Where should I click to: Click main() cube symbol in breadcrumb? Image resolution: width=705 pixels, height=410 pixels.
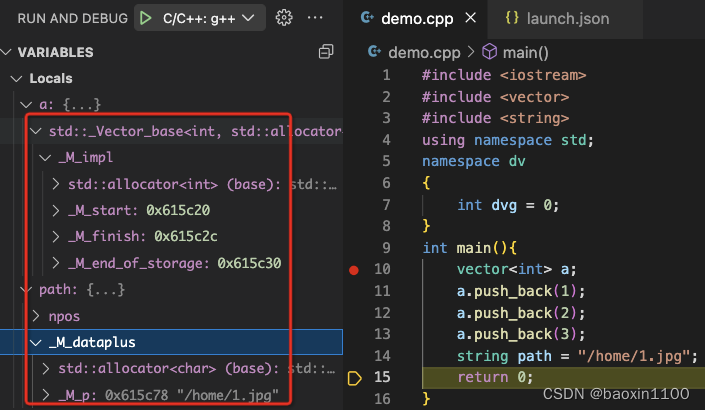pyautogui.click(x=489, y=52)
